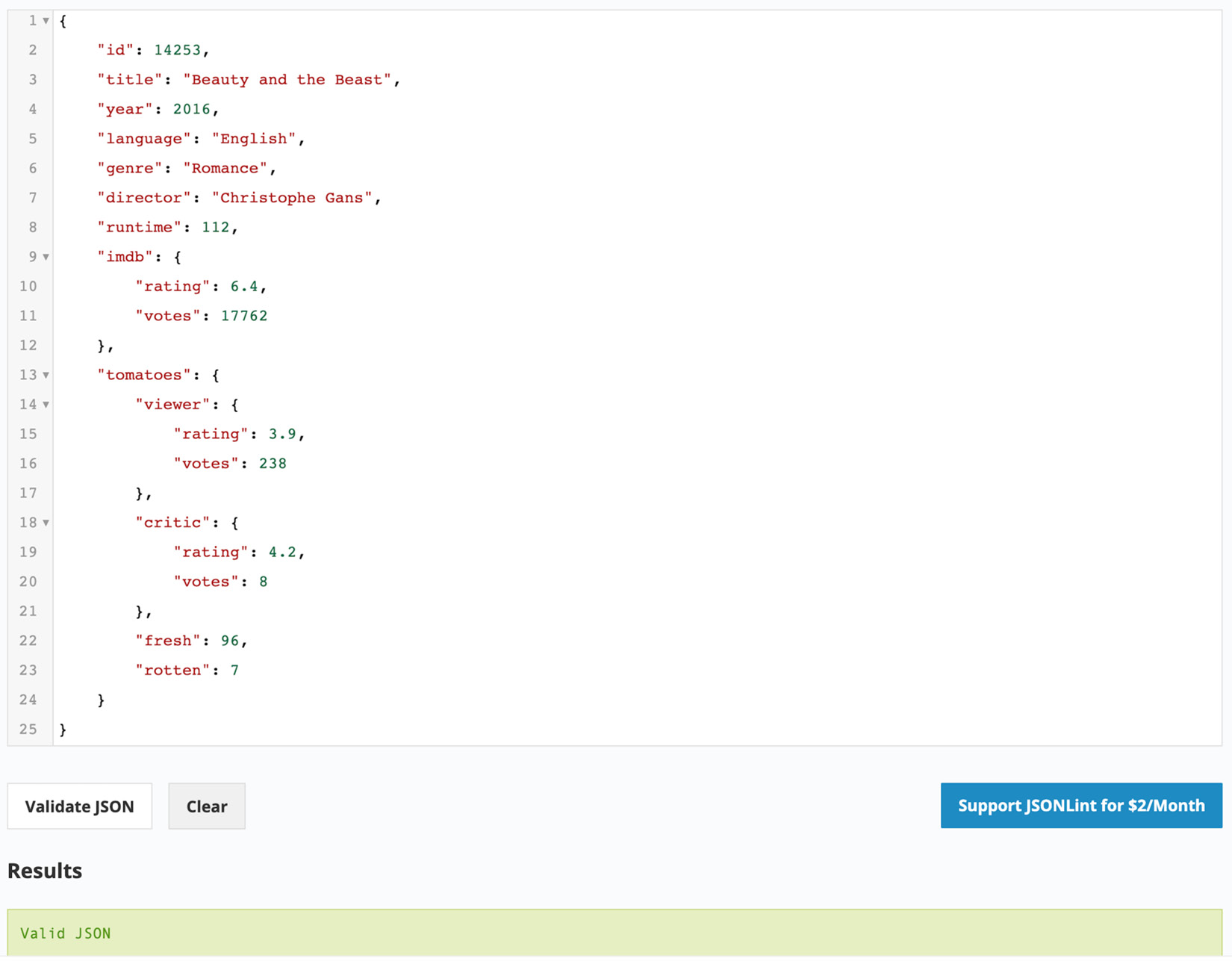
Task: Click the Validate JSON button
Action: [x=79, y=806]
